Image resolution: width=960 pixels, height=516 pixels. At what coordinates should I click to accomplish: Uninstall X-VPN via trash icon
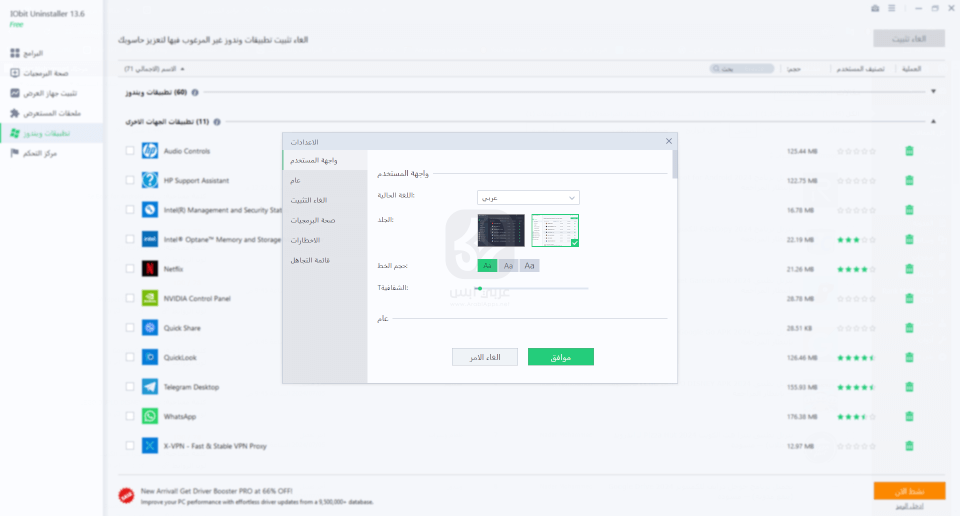point(909,446)
